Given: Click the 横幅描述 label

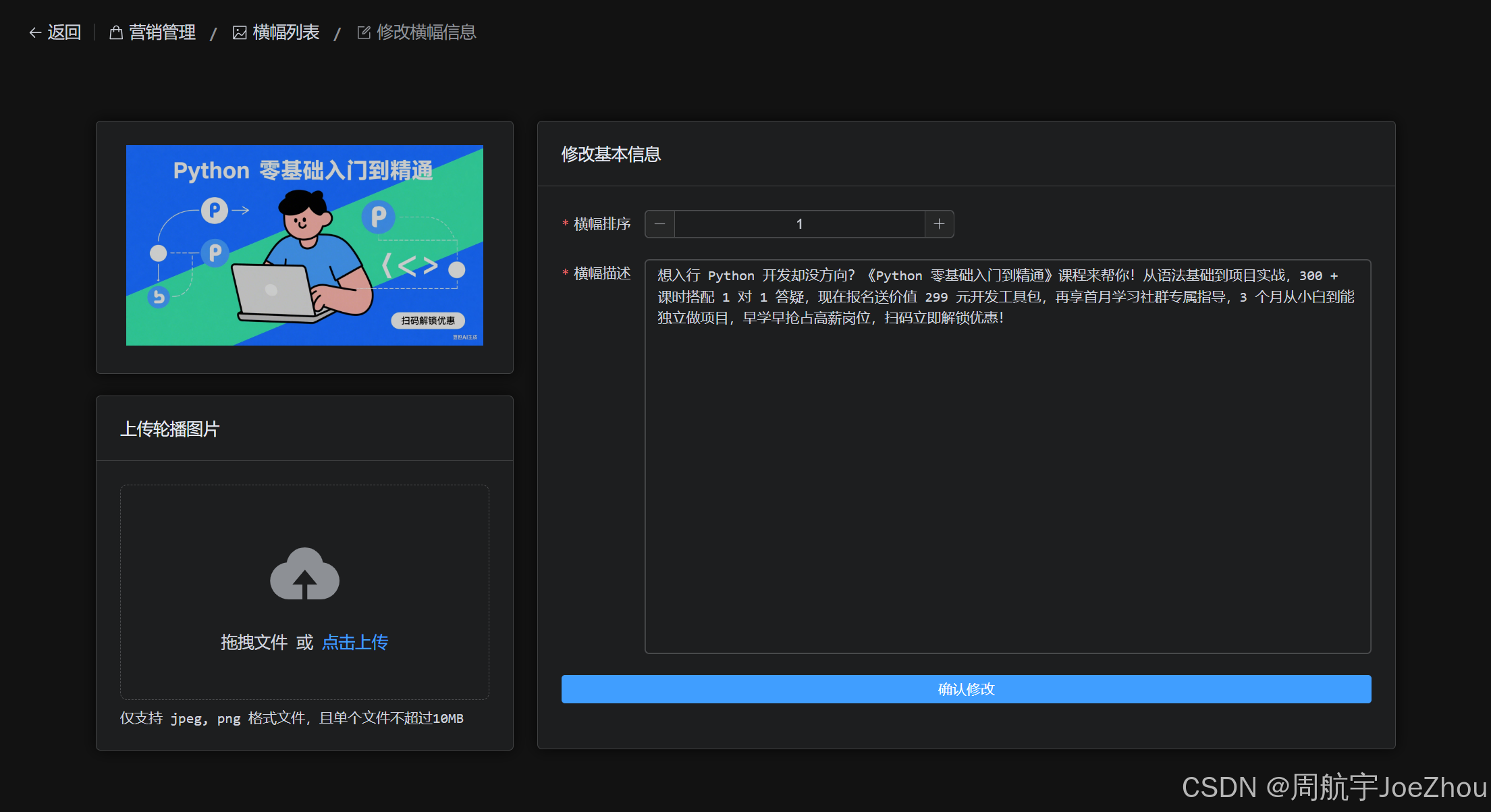Looking at the screenshot, I should (x=602, y=273).
